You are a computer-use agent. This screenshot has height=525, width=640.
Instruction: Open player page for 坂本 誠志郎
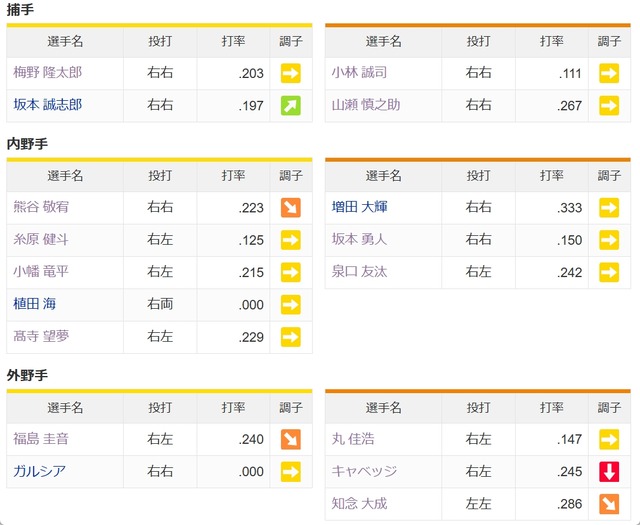tap(48, 105)
